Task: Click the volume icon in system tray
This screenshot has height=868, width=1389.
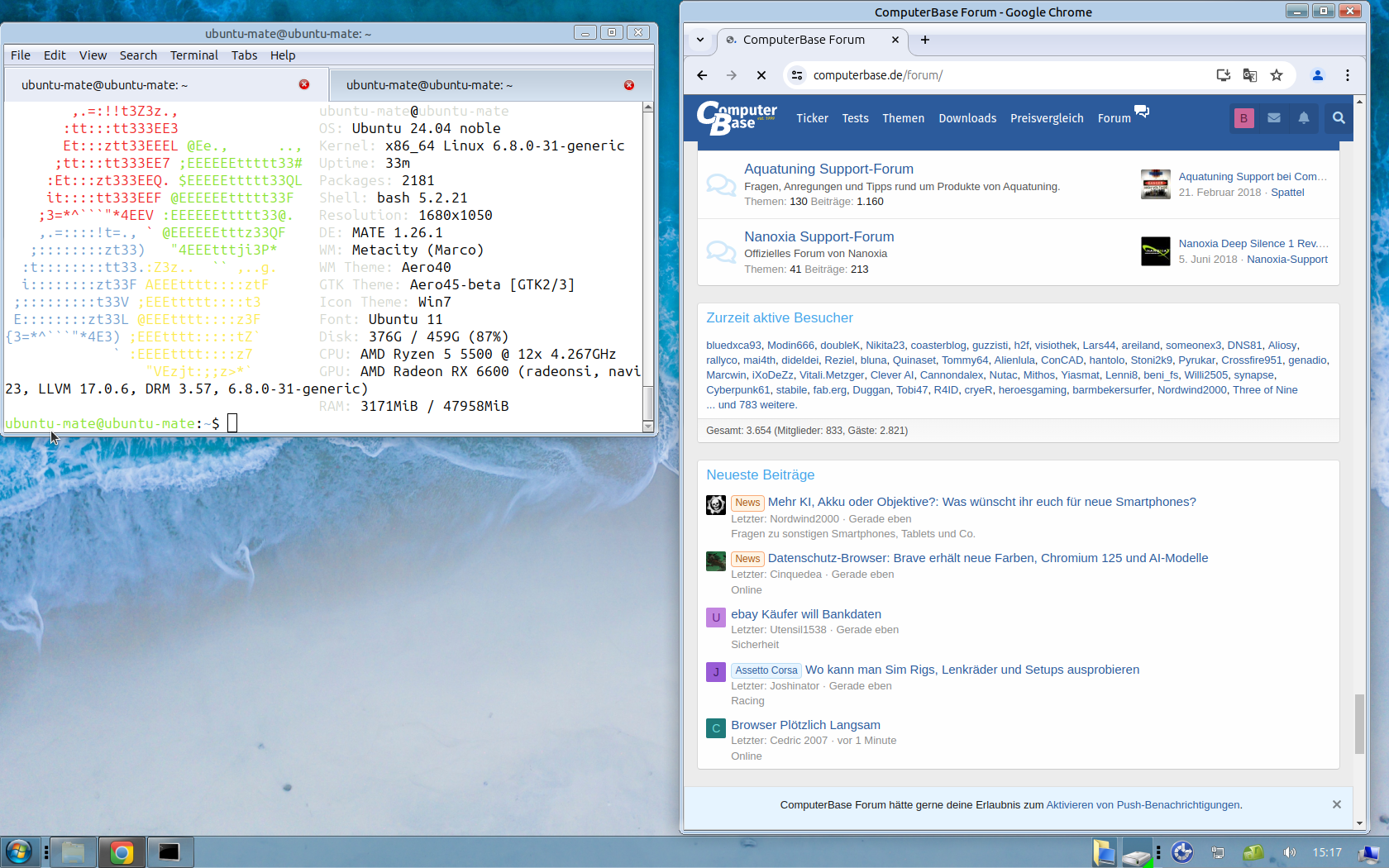Action: point(1290,852)
